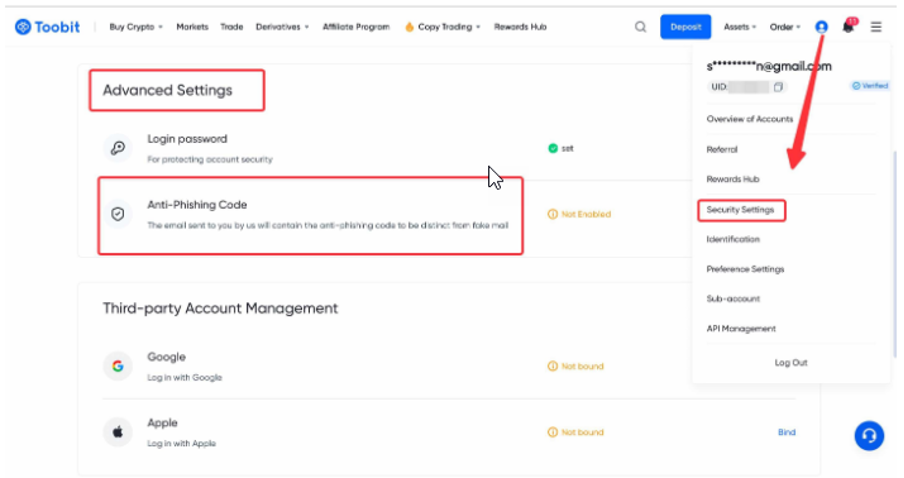Click the blue Deposit button
The image size is (904, 478).
coord(685,27)
